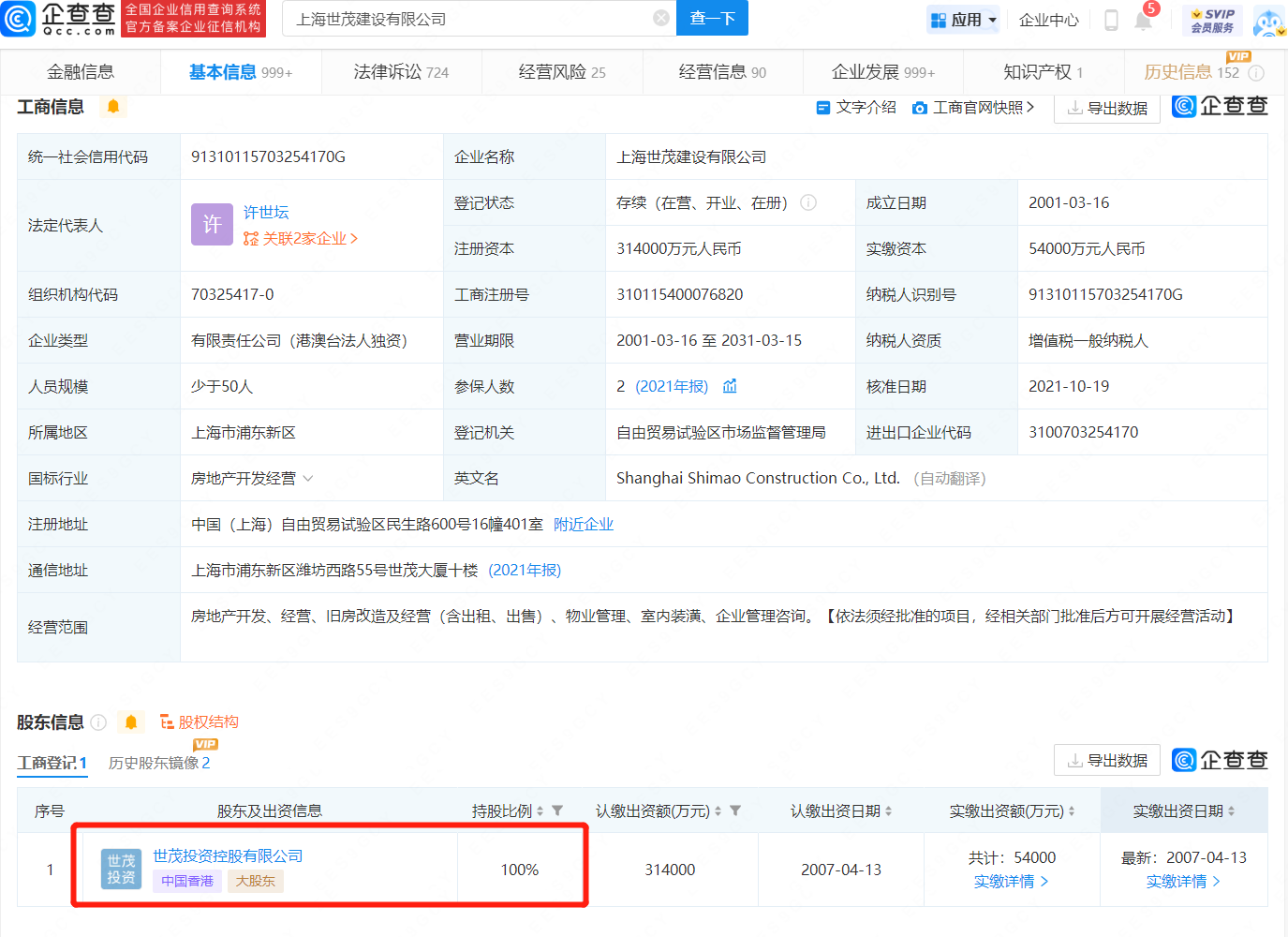
Task: Open 2021年报 link beside 通信地址
Action: click(x=525, y=571)
